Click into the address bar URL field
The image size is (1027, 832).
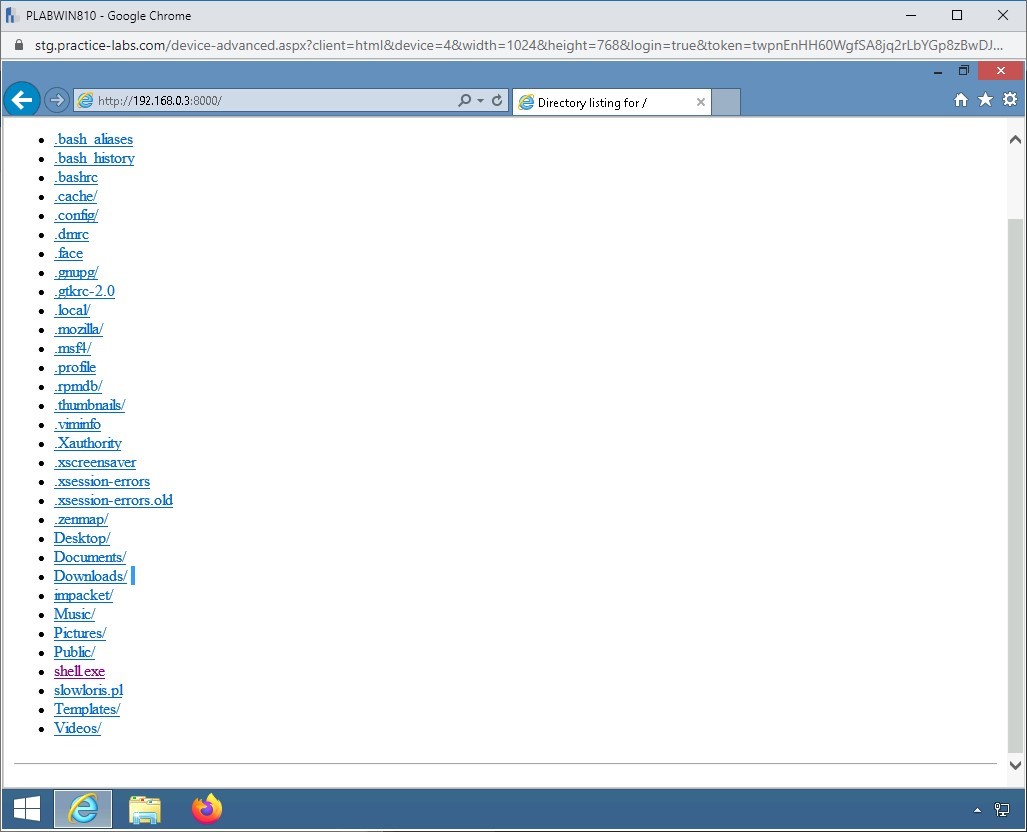pyautogui.click(x=270, y=101)
